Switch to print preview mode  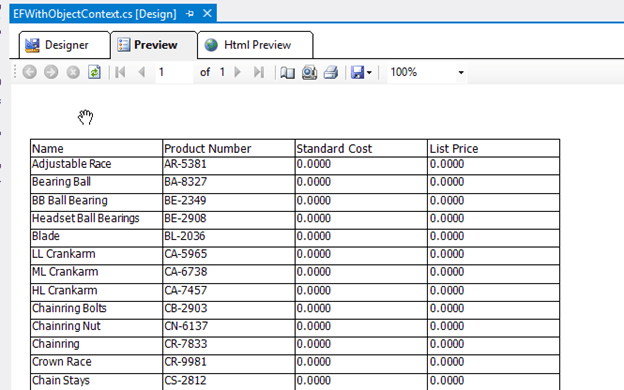coord(309,72)
